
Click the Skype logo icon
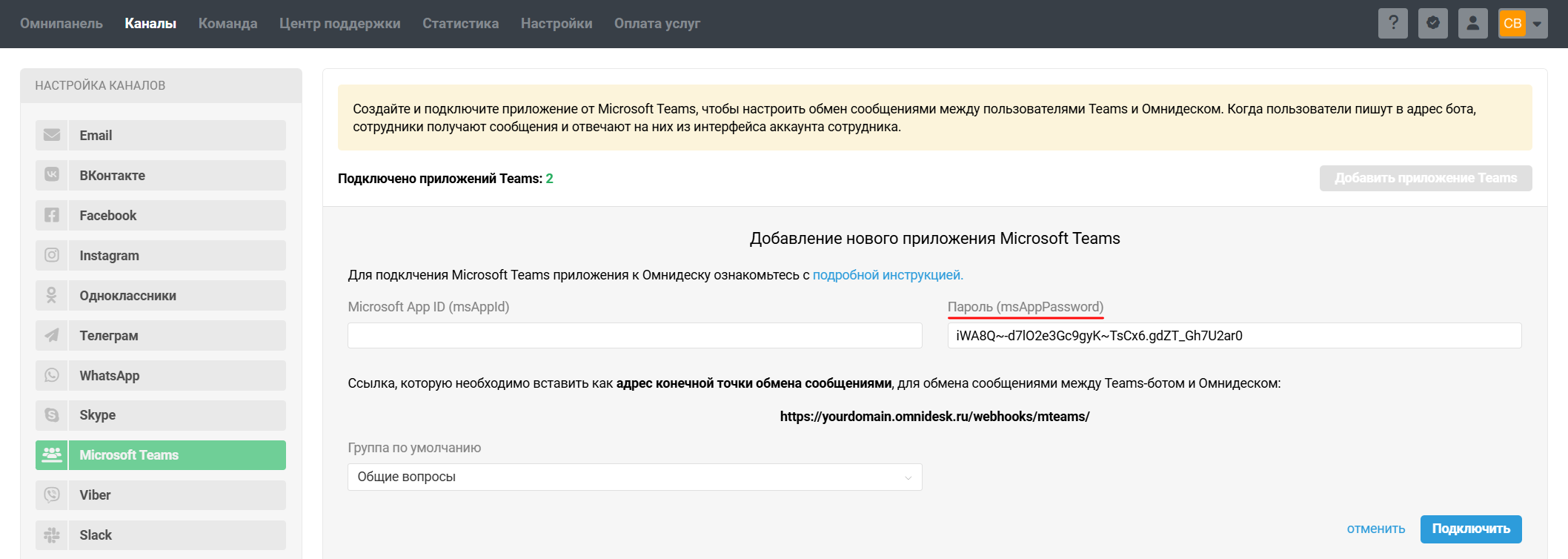[x=52, y=415]
